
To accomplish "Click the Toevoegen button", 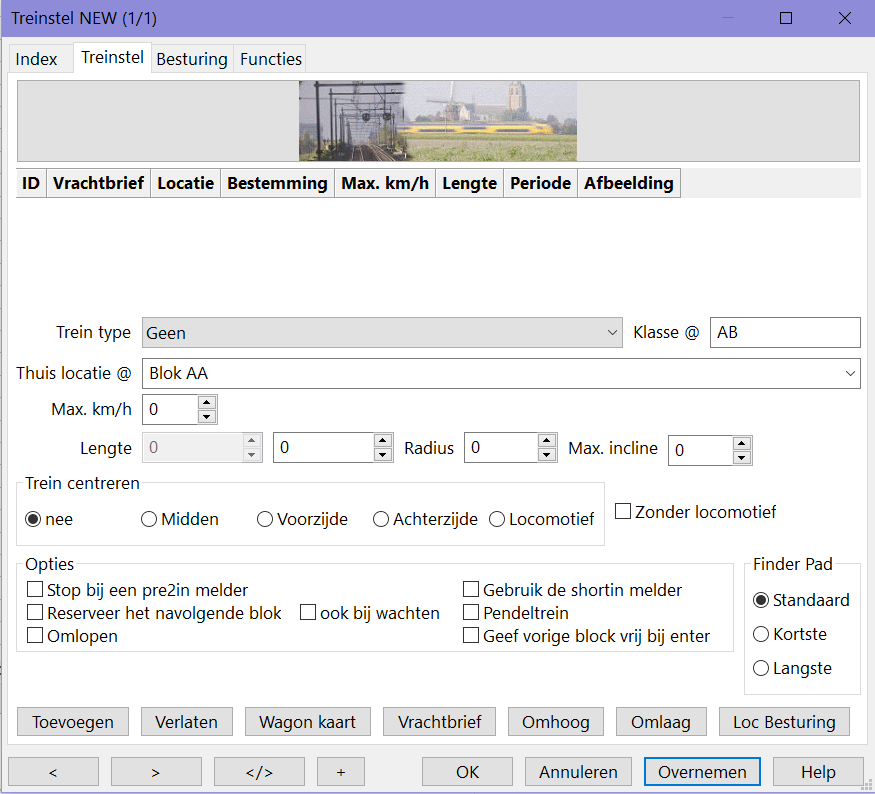I will [73, 721].
